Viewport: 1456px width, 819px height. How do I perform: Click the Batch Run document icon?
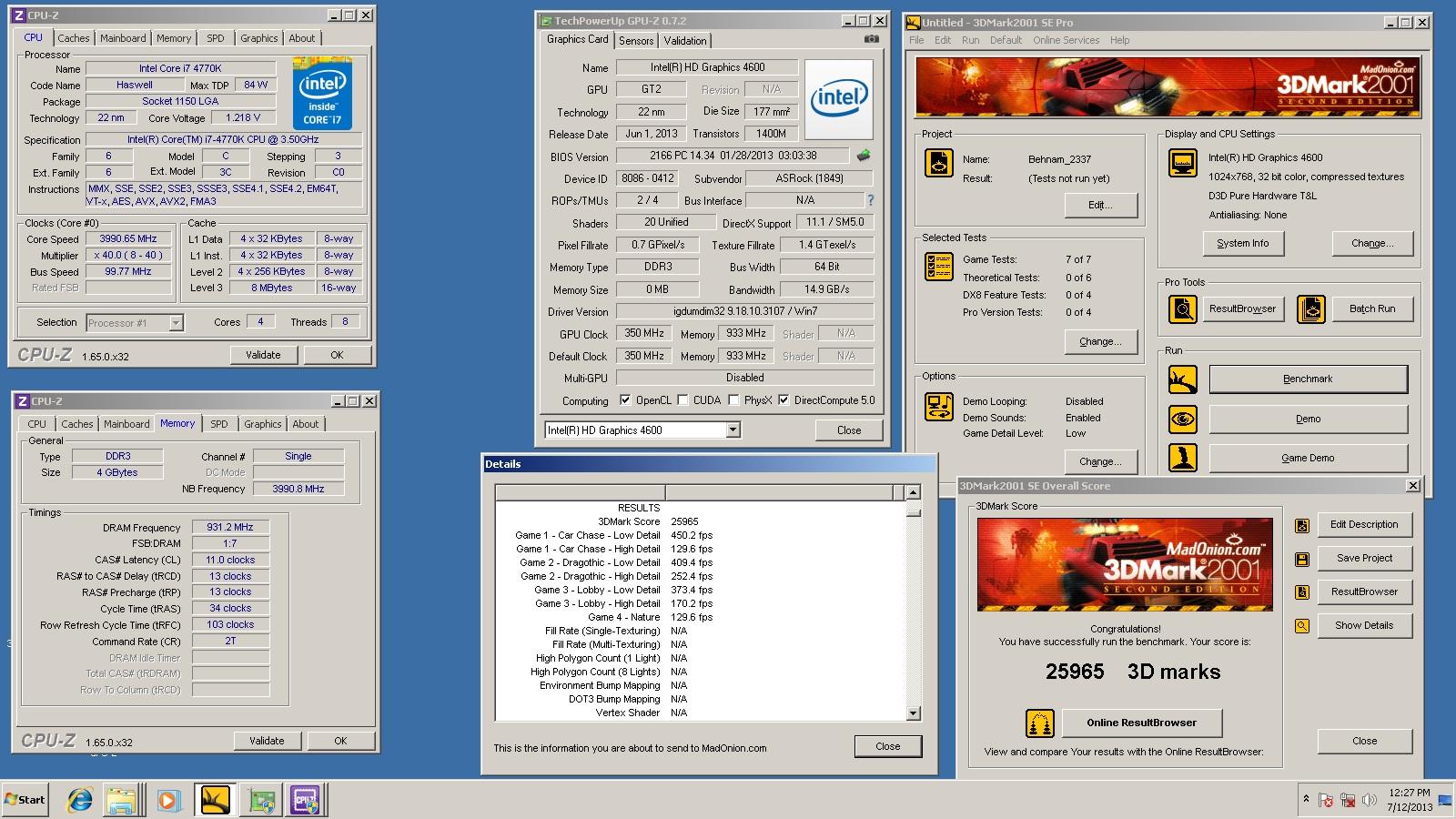[x=1311, y=309]
